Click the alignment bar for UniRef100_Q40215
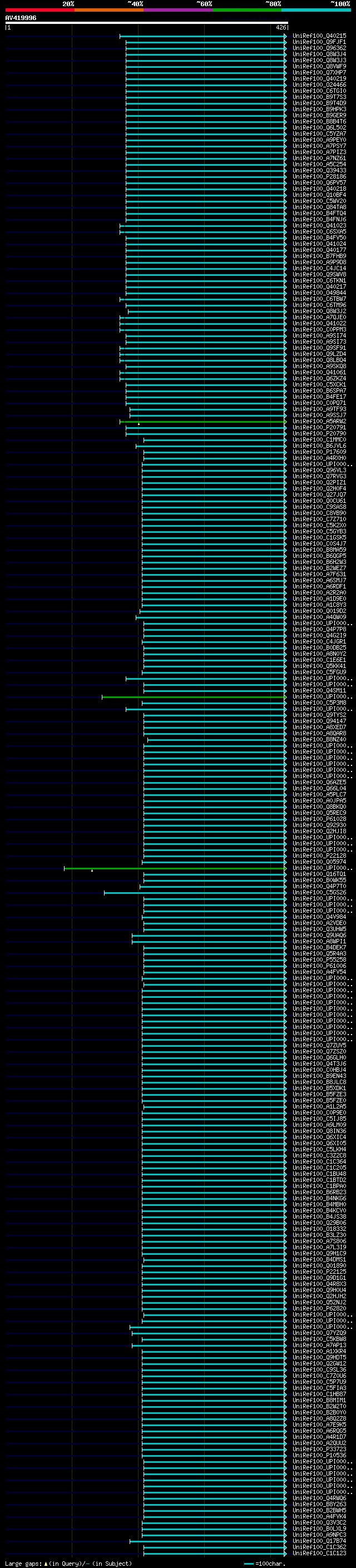 click(x=202, y=36)
